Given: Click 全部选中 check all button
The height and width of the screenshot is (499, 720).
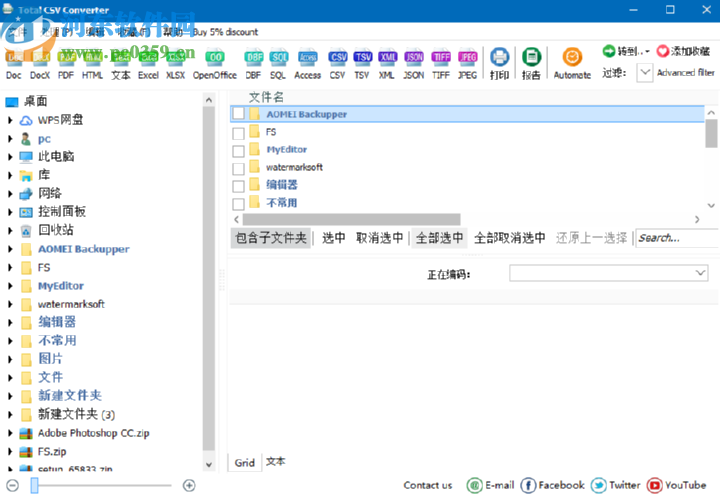Looking at the screenshot, I should coord(439,238).
